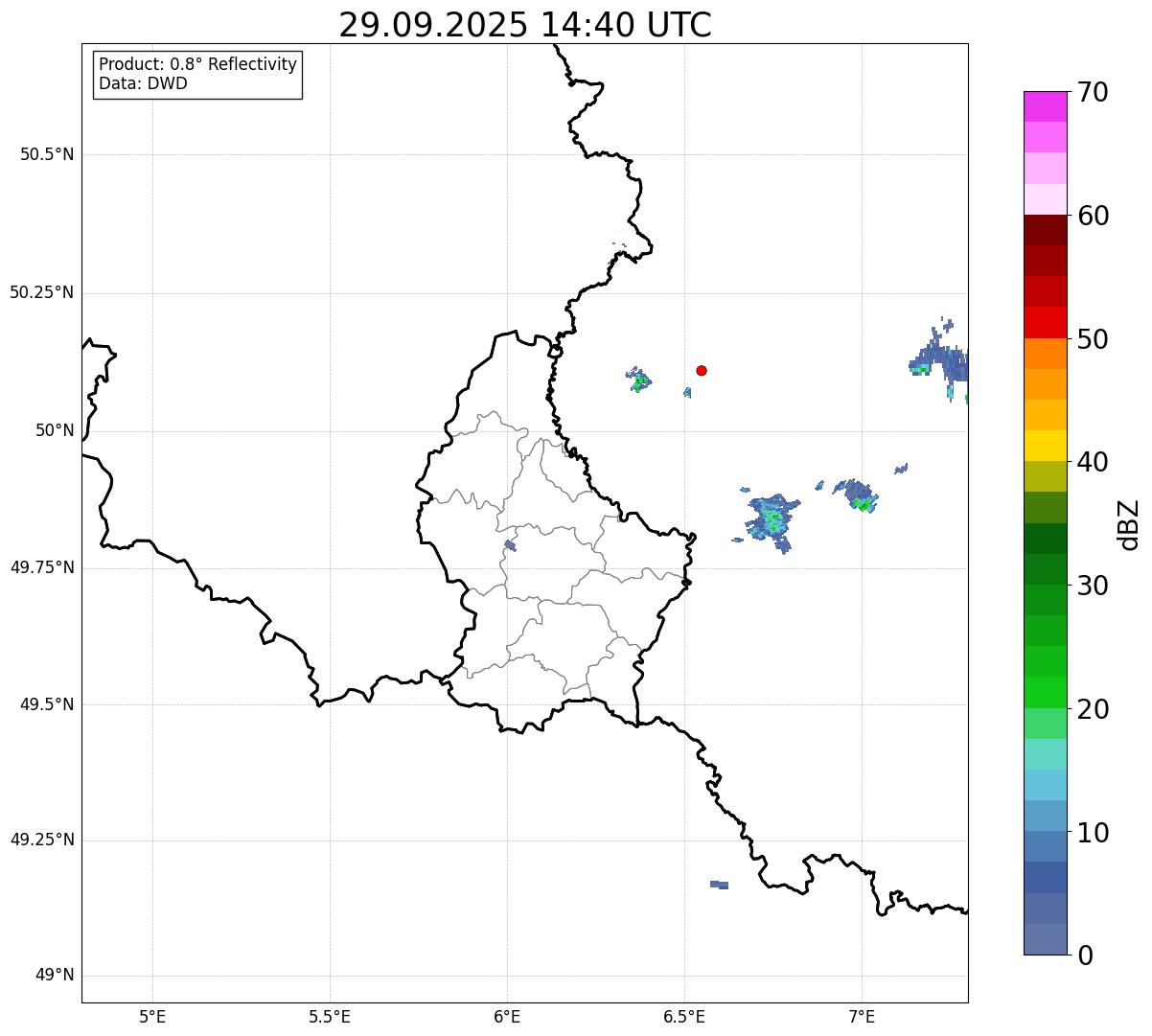1152x1036 pixels.
Task: Click the plot title showing 14:40 UTC
Action: coord(525,25)
